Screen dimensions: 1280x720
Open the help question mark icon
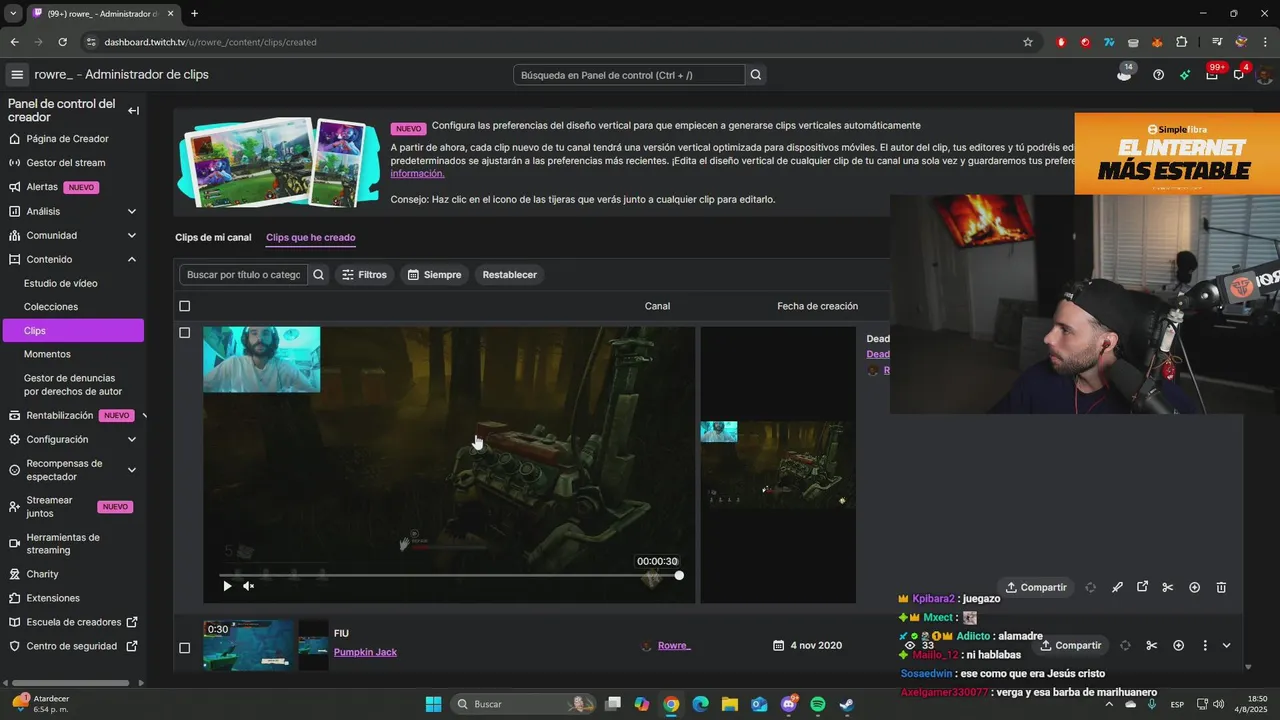tap(1158, 75)
